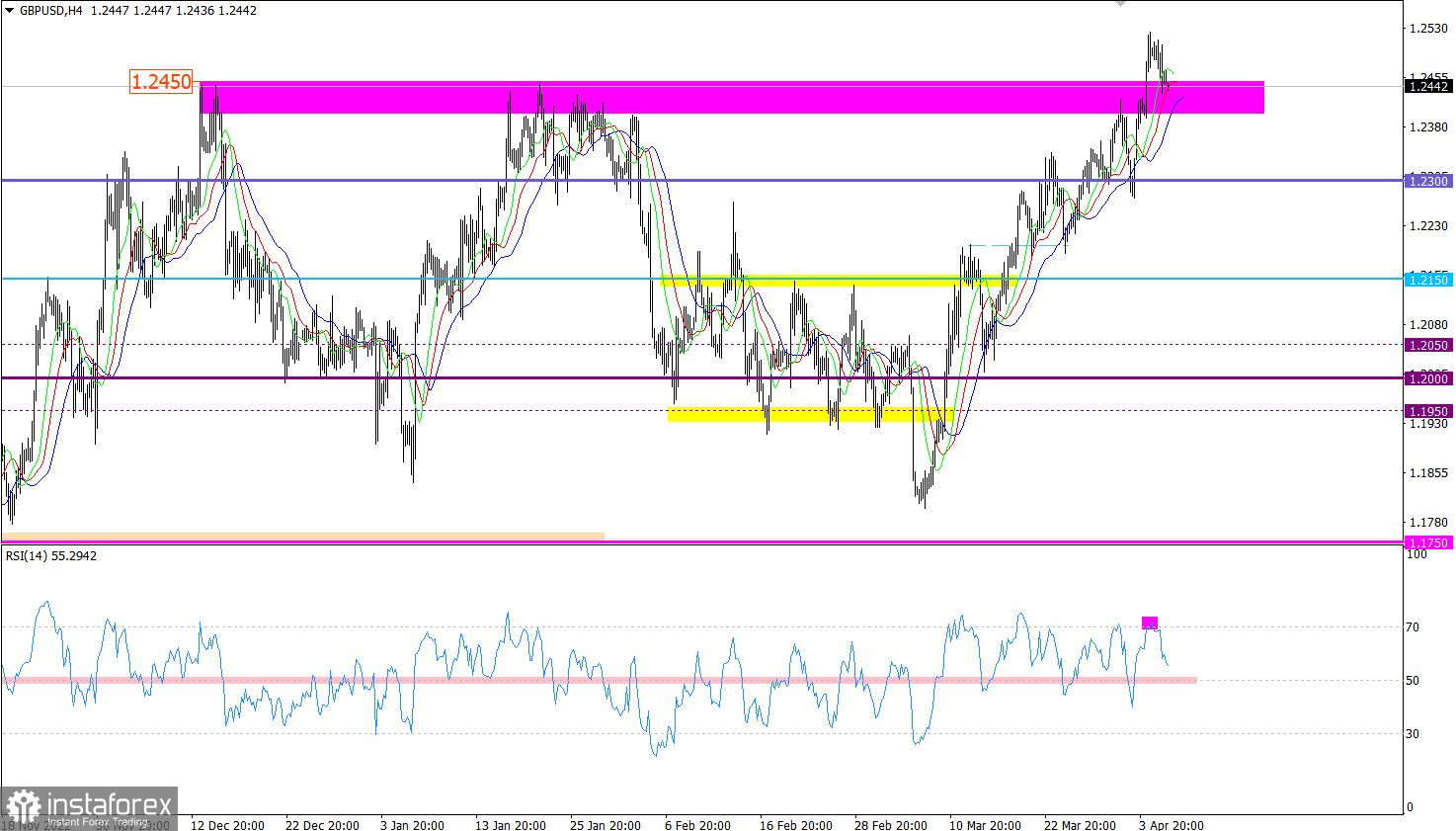This screenshot has width=1456, height=831.
Task: Click the 3 Apr 20:00 date label
Action: 1172,825
